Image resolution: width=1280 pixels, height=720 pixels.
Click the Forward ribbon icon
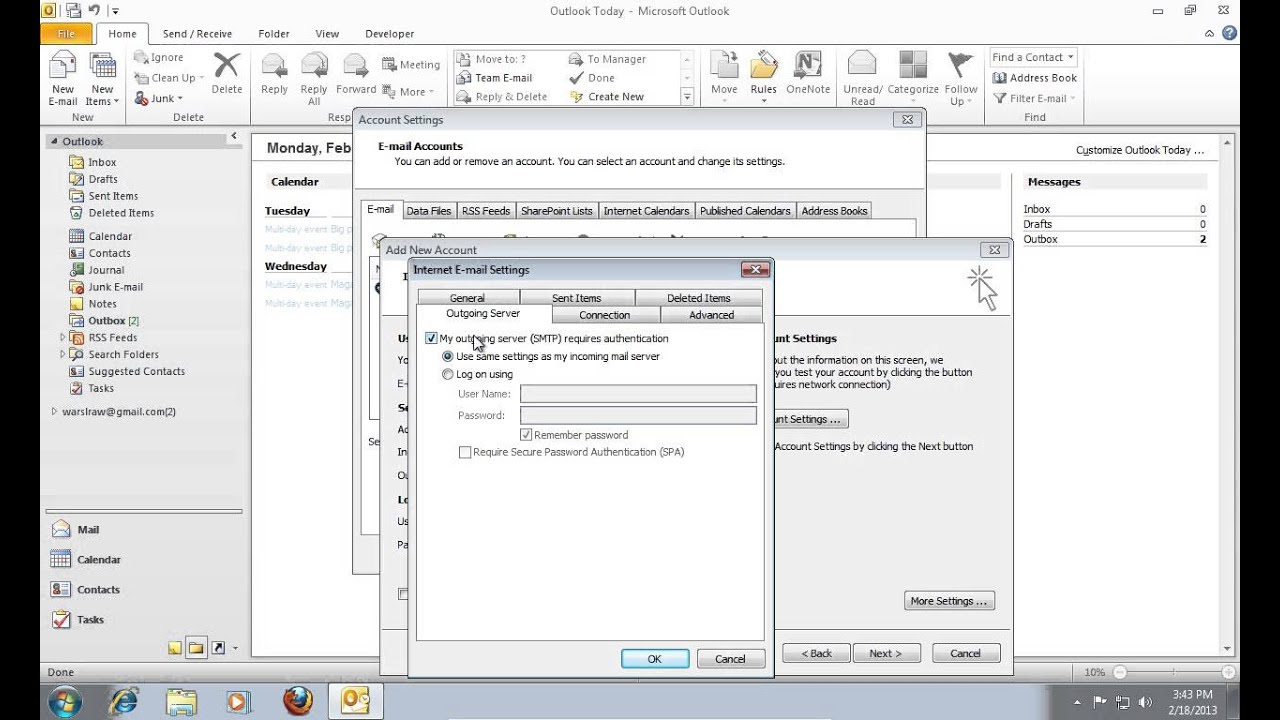pyautogui.click(x=356, y=75)
